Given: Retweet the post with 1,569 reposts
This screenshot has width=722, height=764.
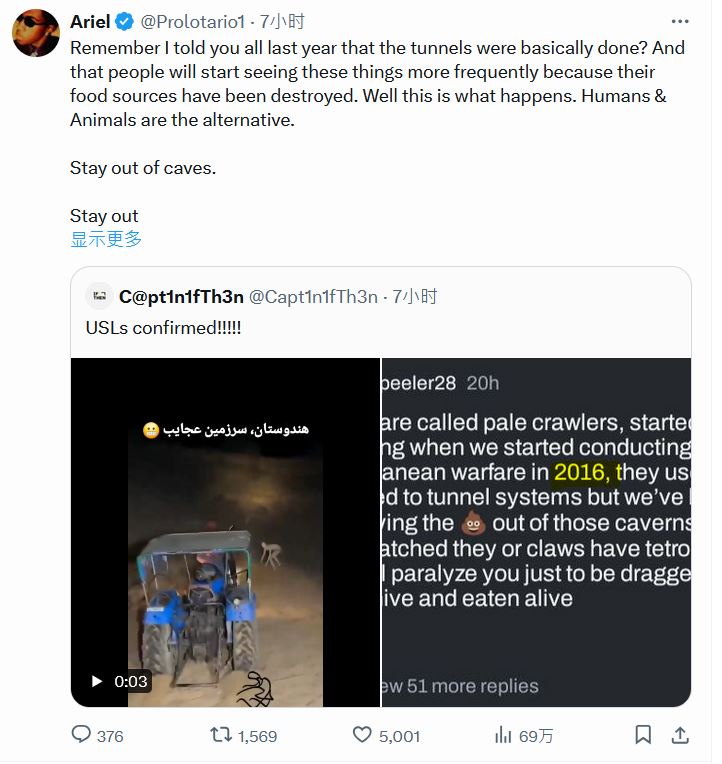Looking at the screenshot, I should [x=221, y=735].
